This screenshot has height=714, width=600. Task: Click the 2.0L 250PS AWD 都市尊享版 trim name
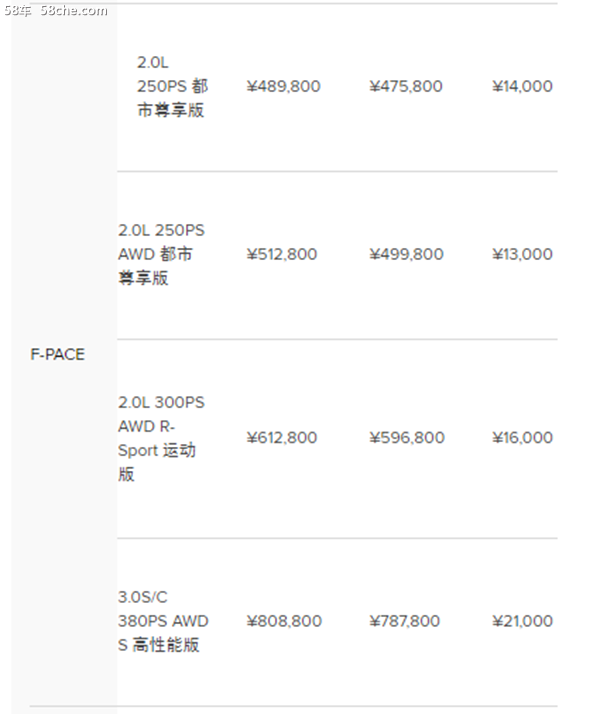161,254
